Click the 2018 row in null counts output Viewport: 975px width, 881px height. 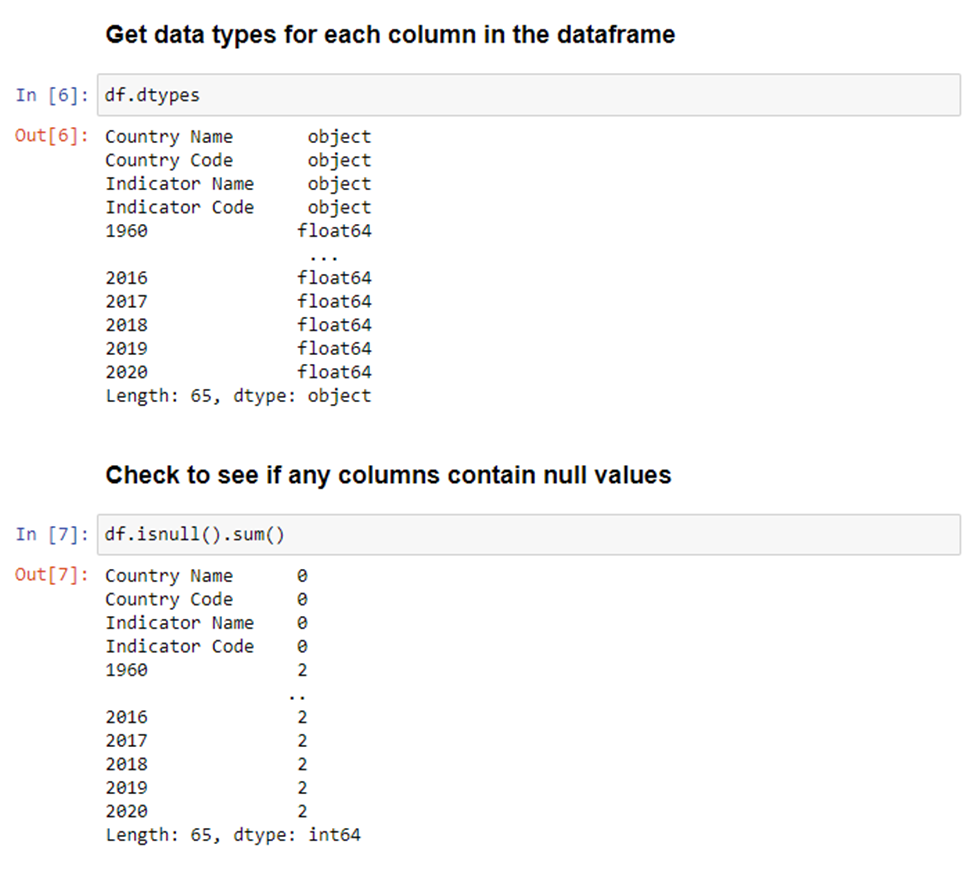[x=206, y=764]
